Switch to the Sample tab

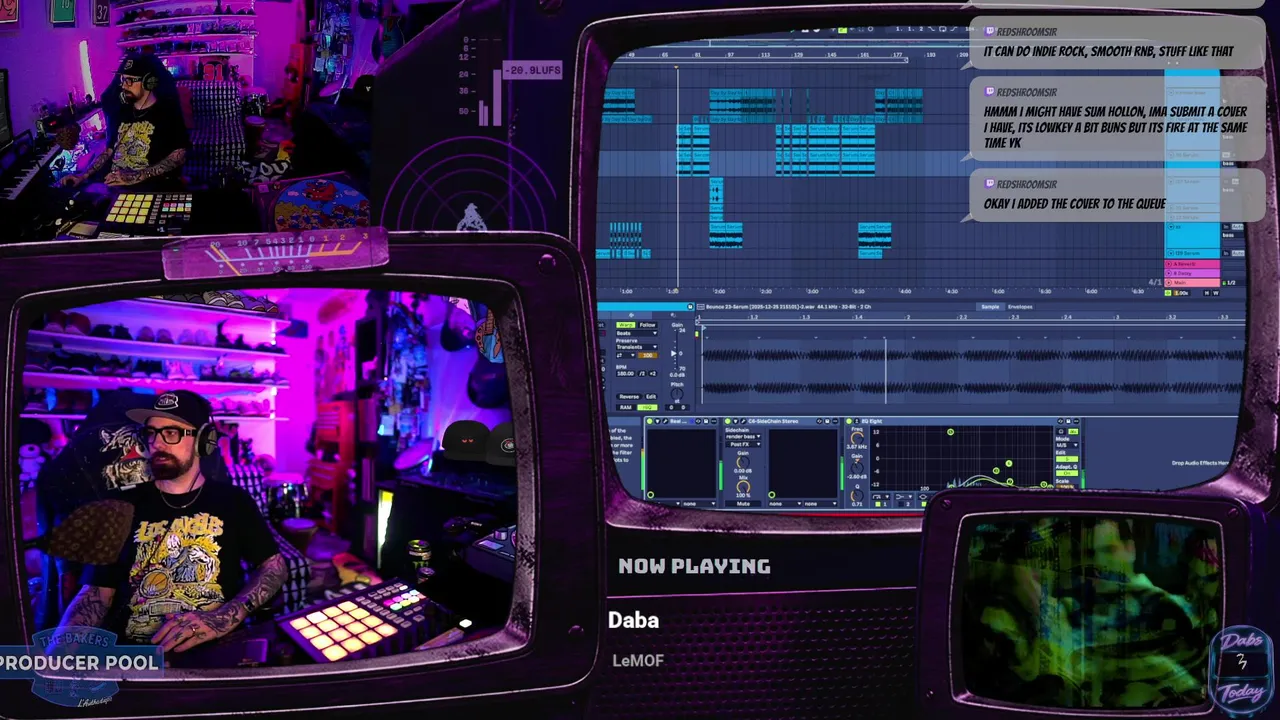(x=990, y=306)
